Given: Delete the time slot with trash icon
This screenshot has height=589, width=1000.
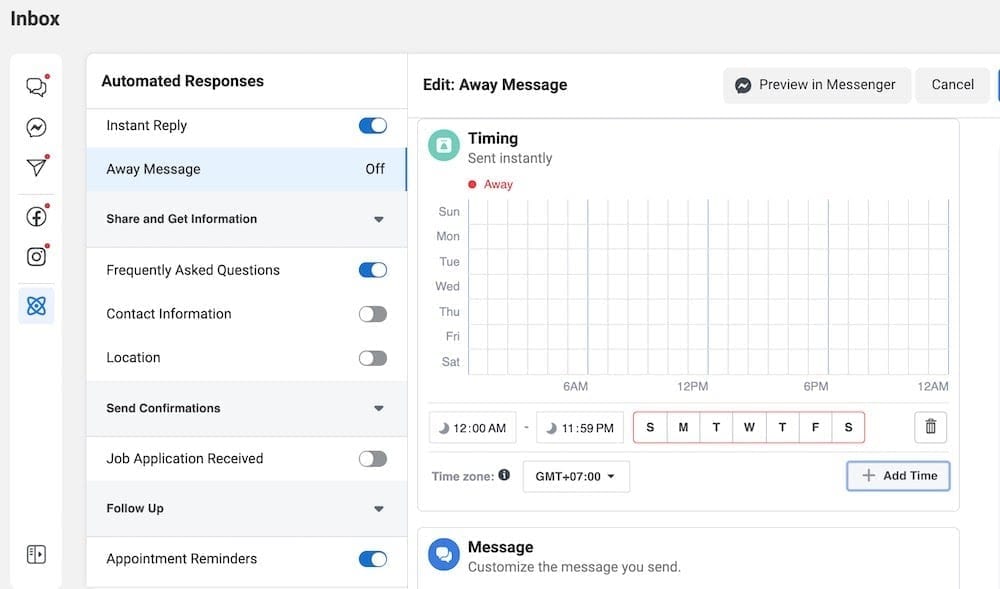Looking at the screenshot, I should click(930, 426).
